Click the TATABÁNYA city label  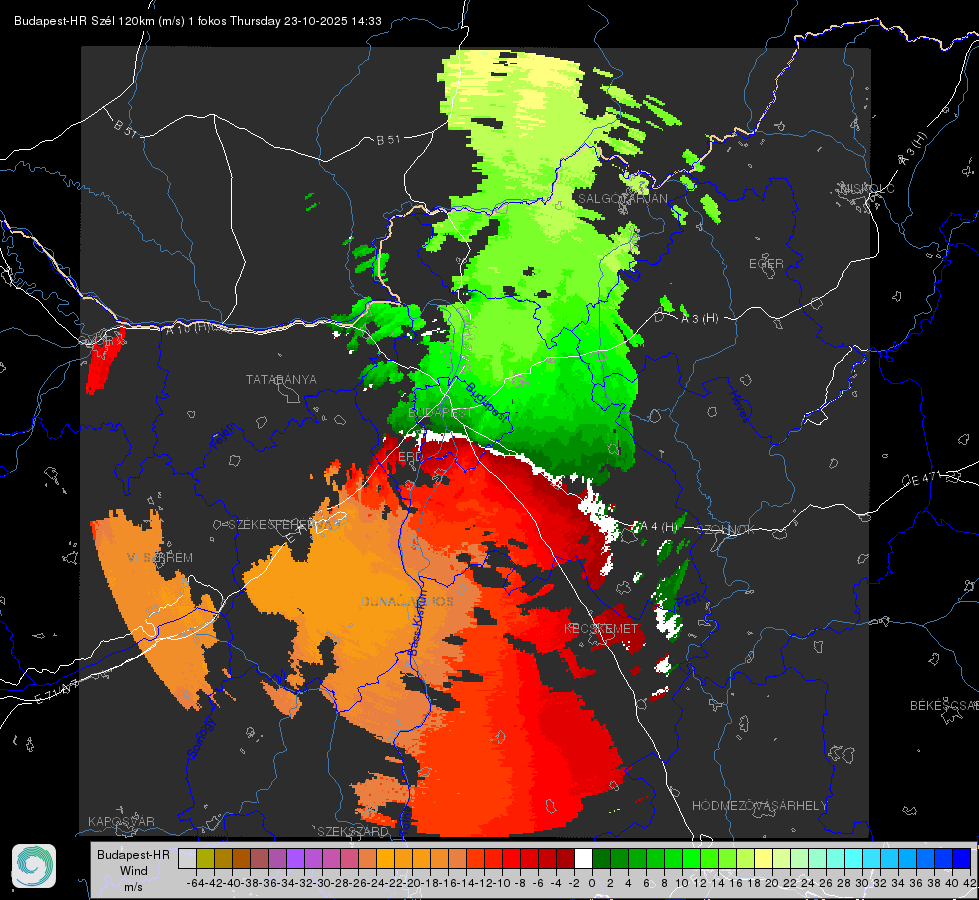tap(281, 379)
